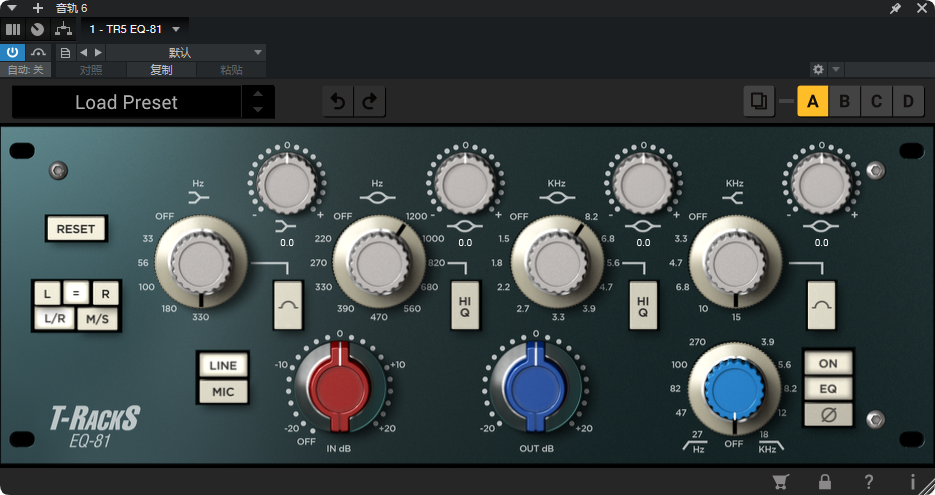Click the padlock lock icon
Screen dimensions: 935x495
(x=825, y=481)
